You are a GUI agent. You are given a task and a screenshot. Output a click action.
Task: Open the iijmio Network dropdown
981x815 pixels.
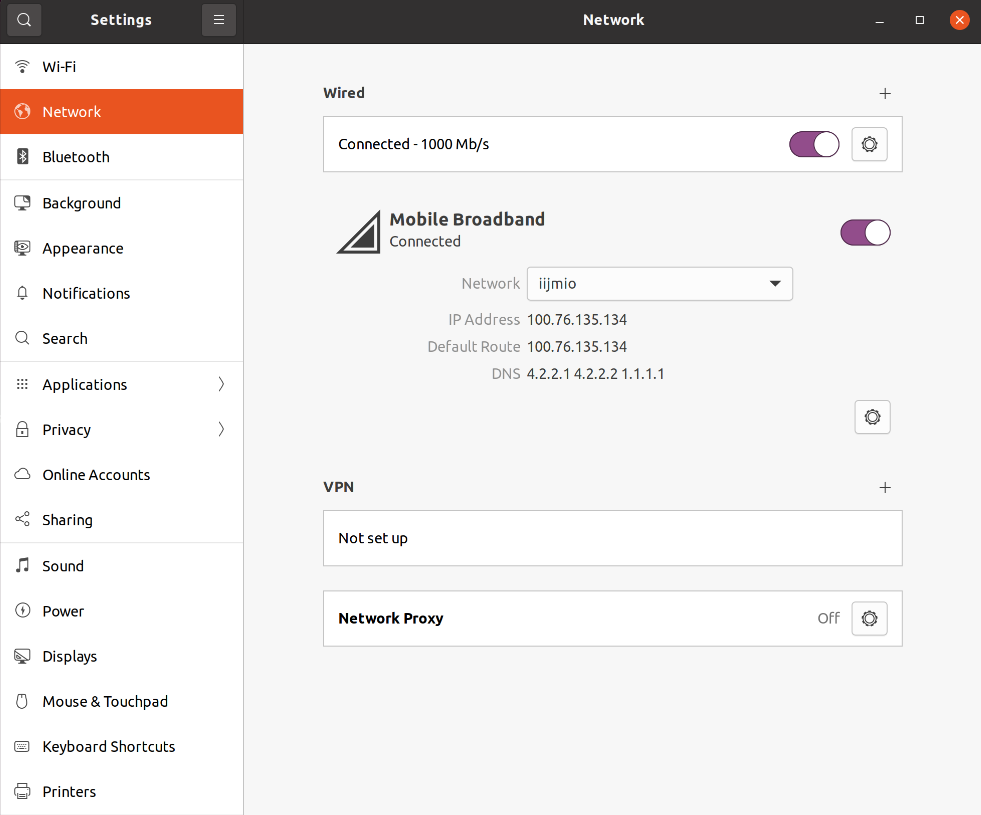(x=659, y=284)
